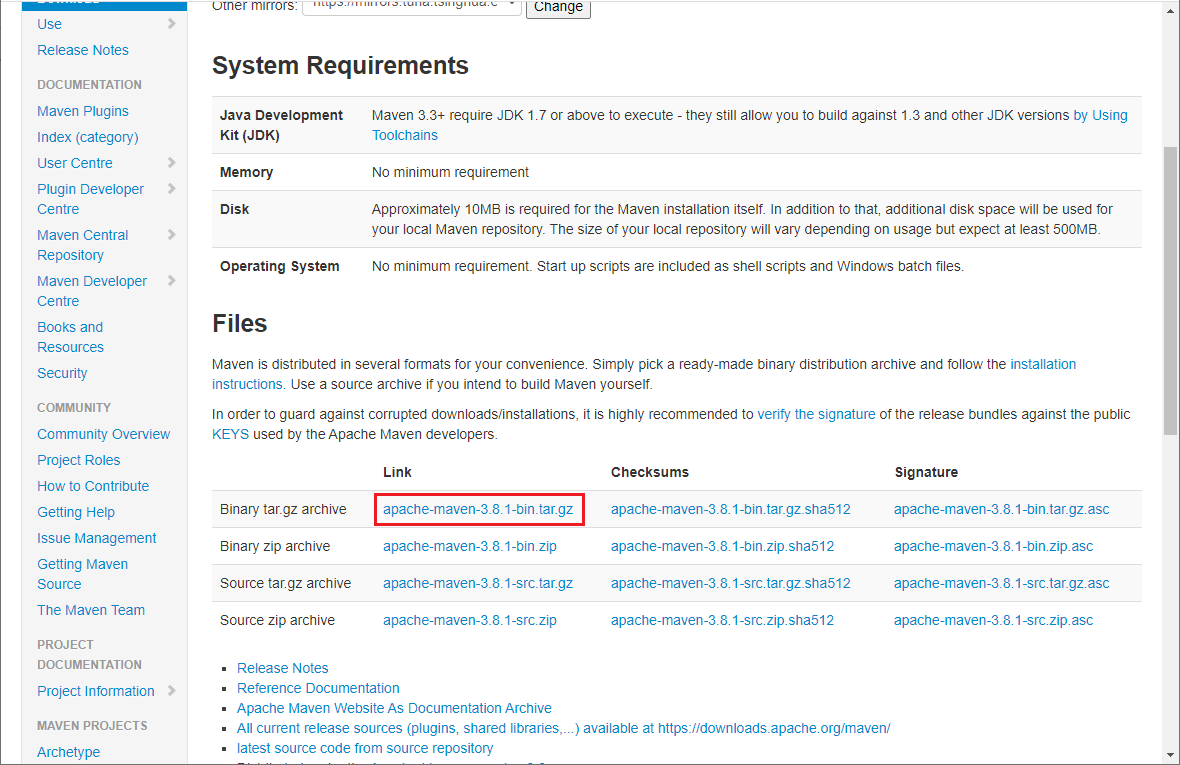Open Maven Developer Centre link
The width and height of the screenshot is (1180, 765).
(x=92, y=291)
